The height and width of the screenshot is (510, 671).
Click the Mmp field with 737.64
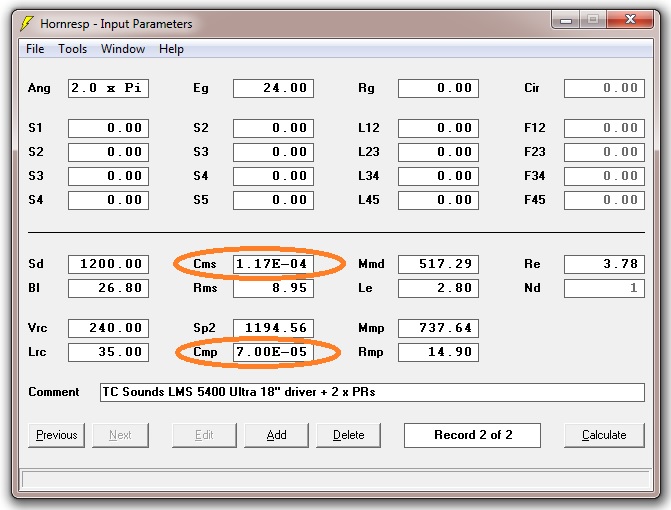(438, 328)
